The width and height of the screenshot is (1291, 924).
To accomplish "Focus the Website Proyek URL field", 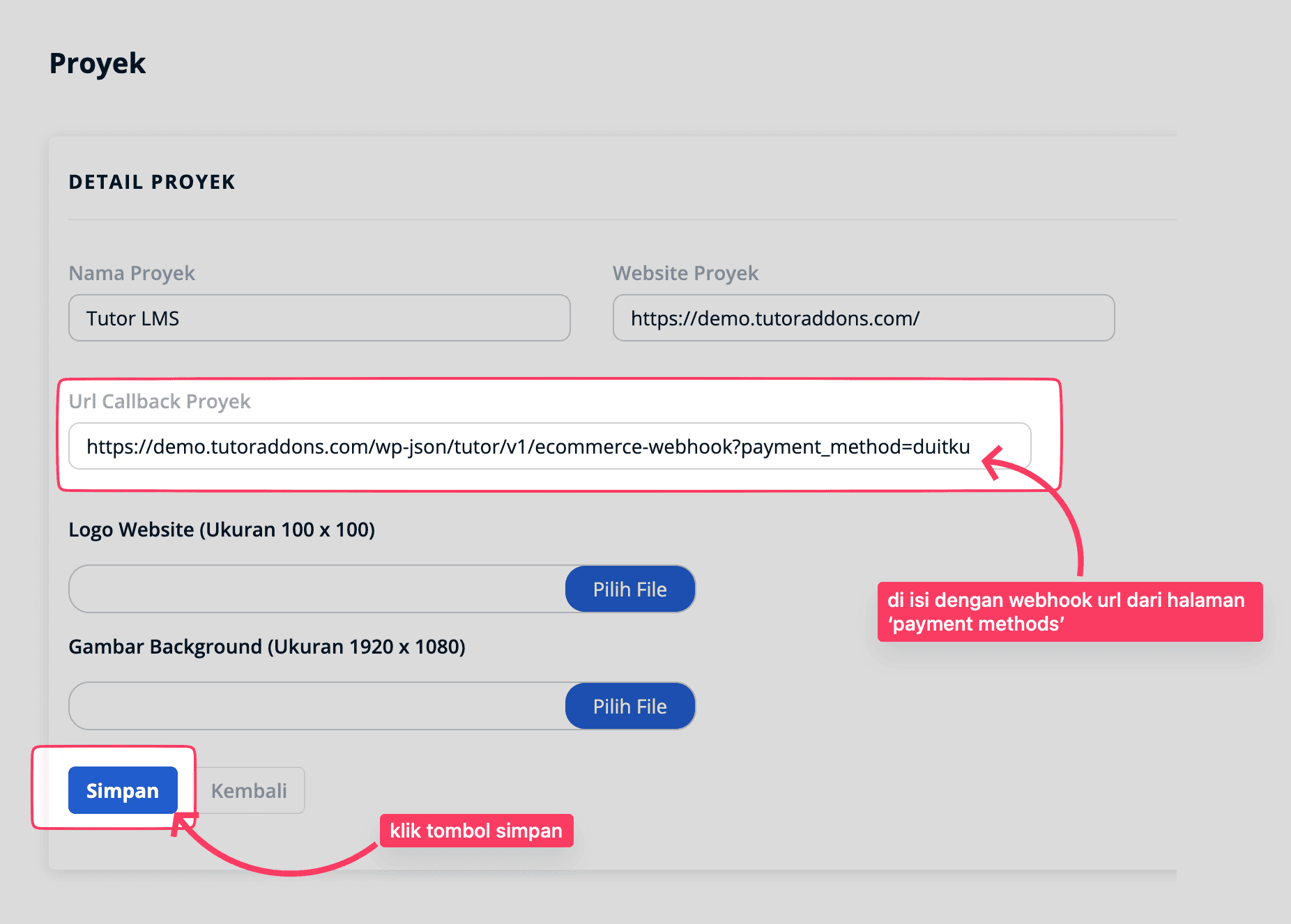I will [x=863, y=318].
